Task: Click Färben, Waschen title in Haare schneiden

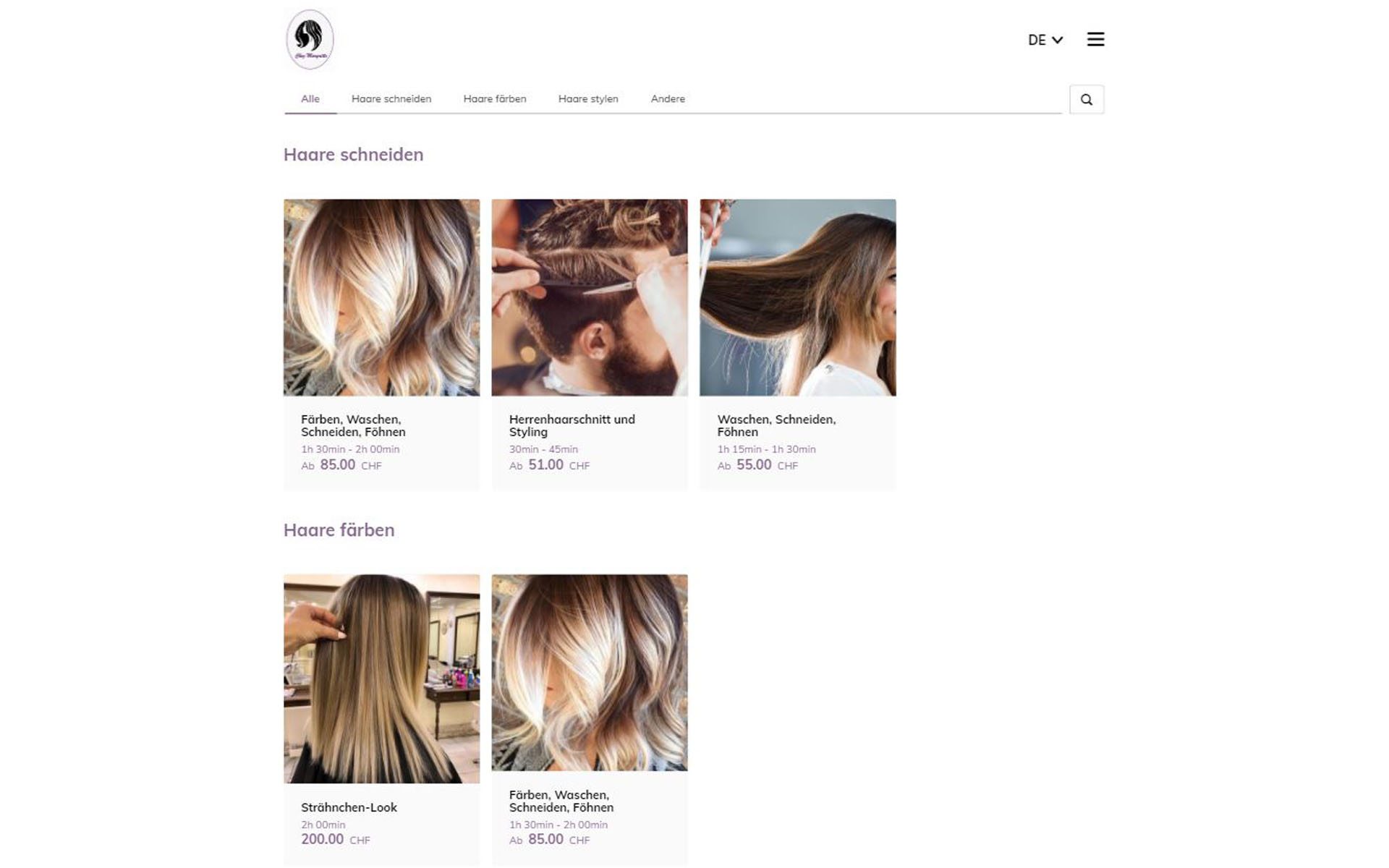Action: [x=353, y=425]
